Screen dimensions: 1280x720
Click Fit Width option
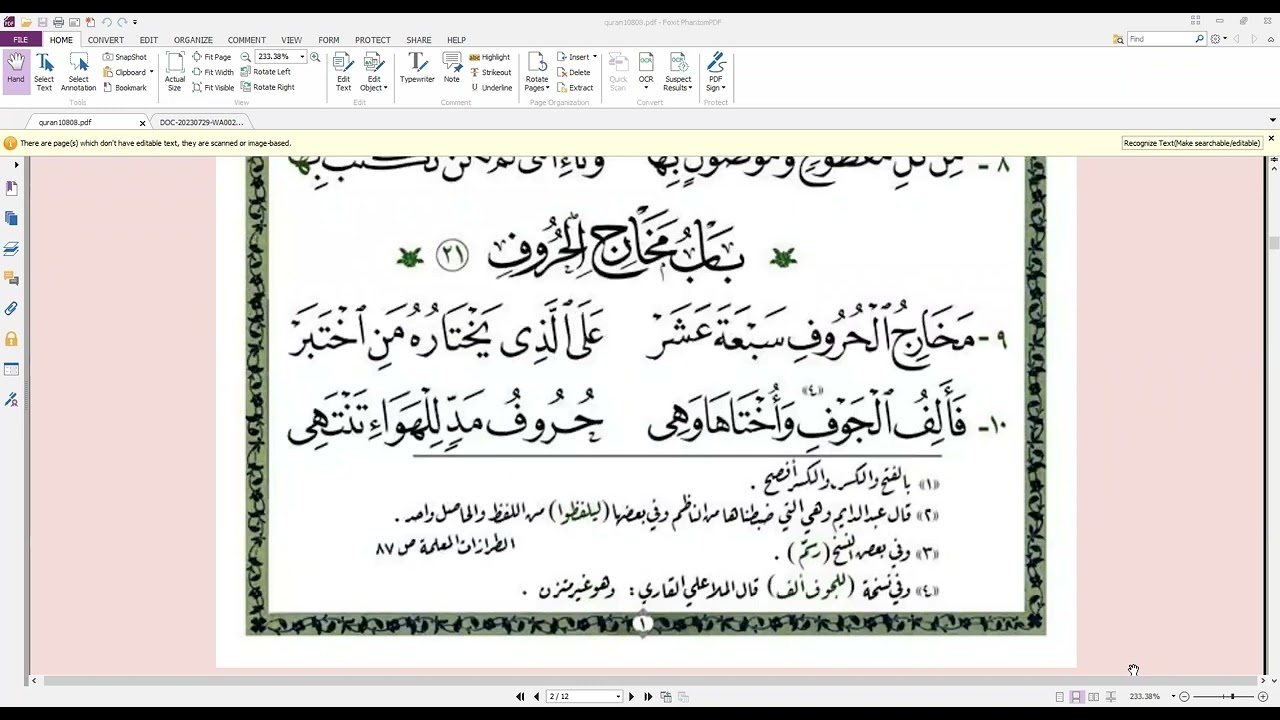[x=212, y=72]
